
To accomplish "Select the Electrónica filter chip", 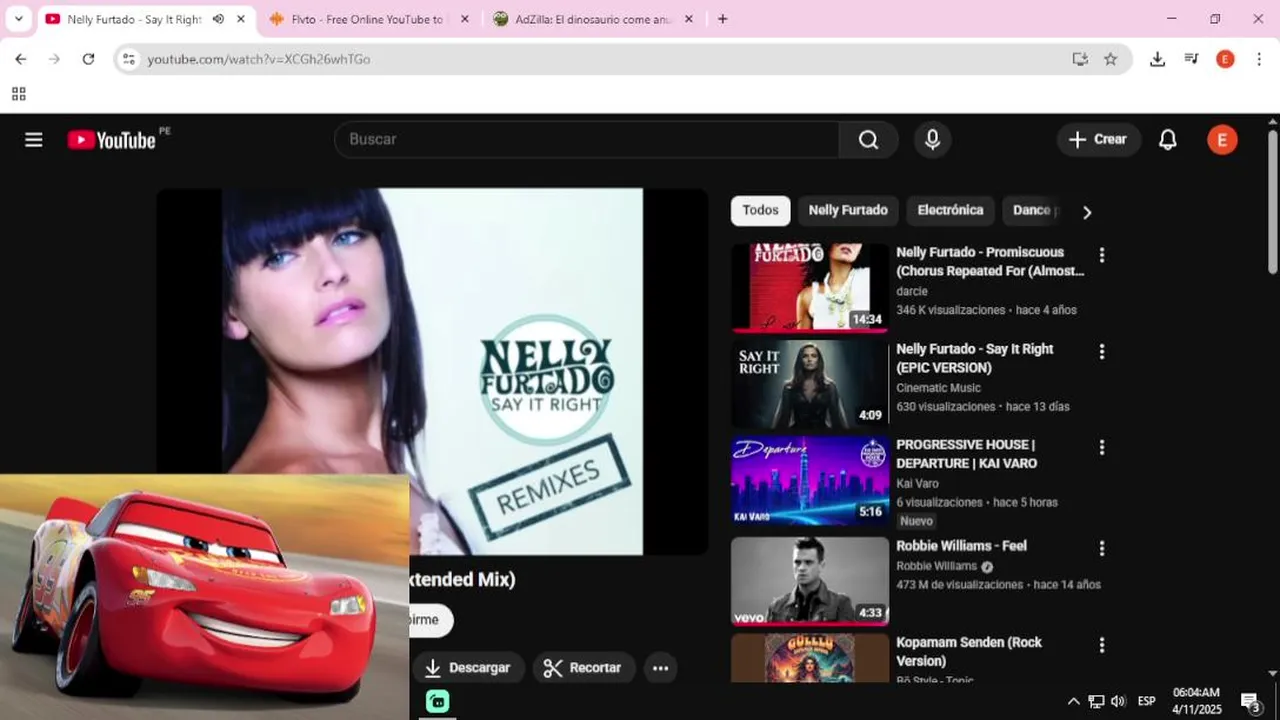I will [x=950, y=210].
